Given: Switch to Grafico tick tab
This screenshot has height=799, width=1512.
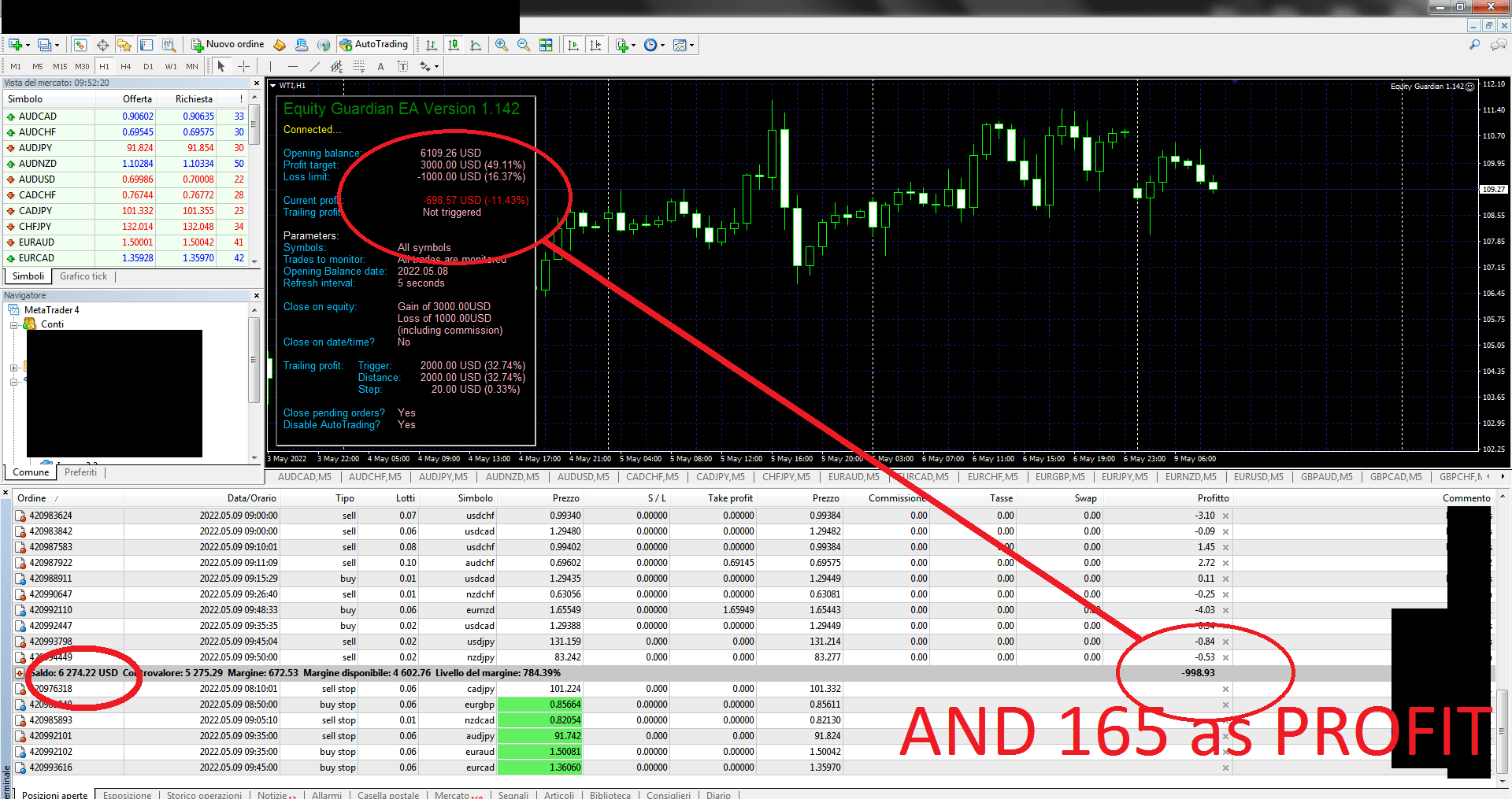Looking at the screenshot, I should click(x=83, y=276).
